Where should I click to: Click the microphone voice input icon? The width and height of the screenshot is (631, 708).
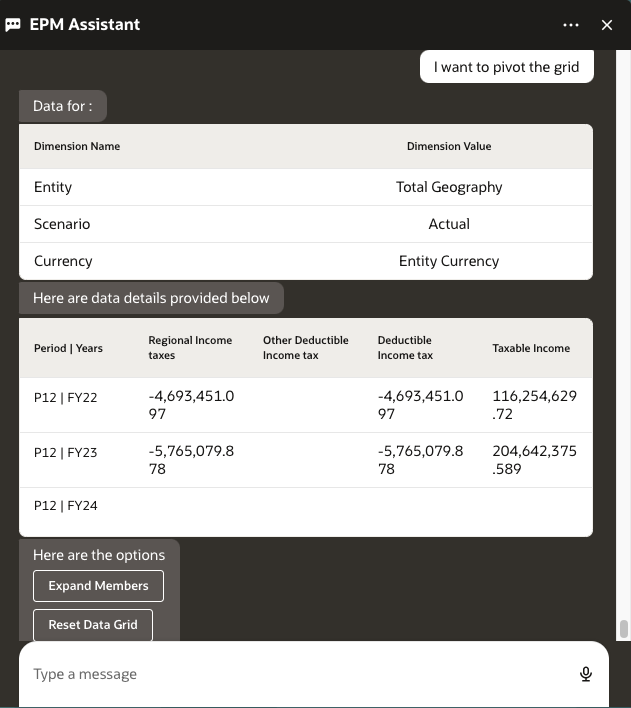tap(586, 674)
